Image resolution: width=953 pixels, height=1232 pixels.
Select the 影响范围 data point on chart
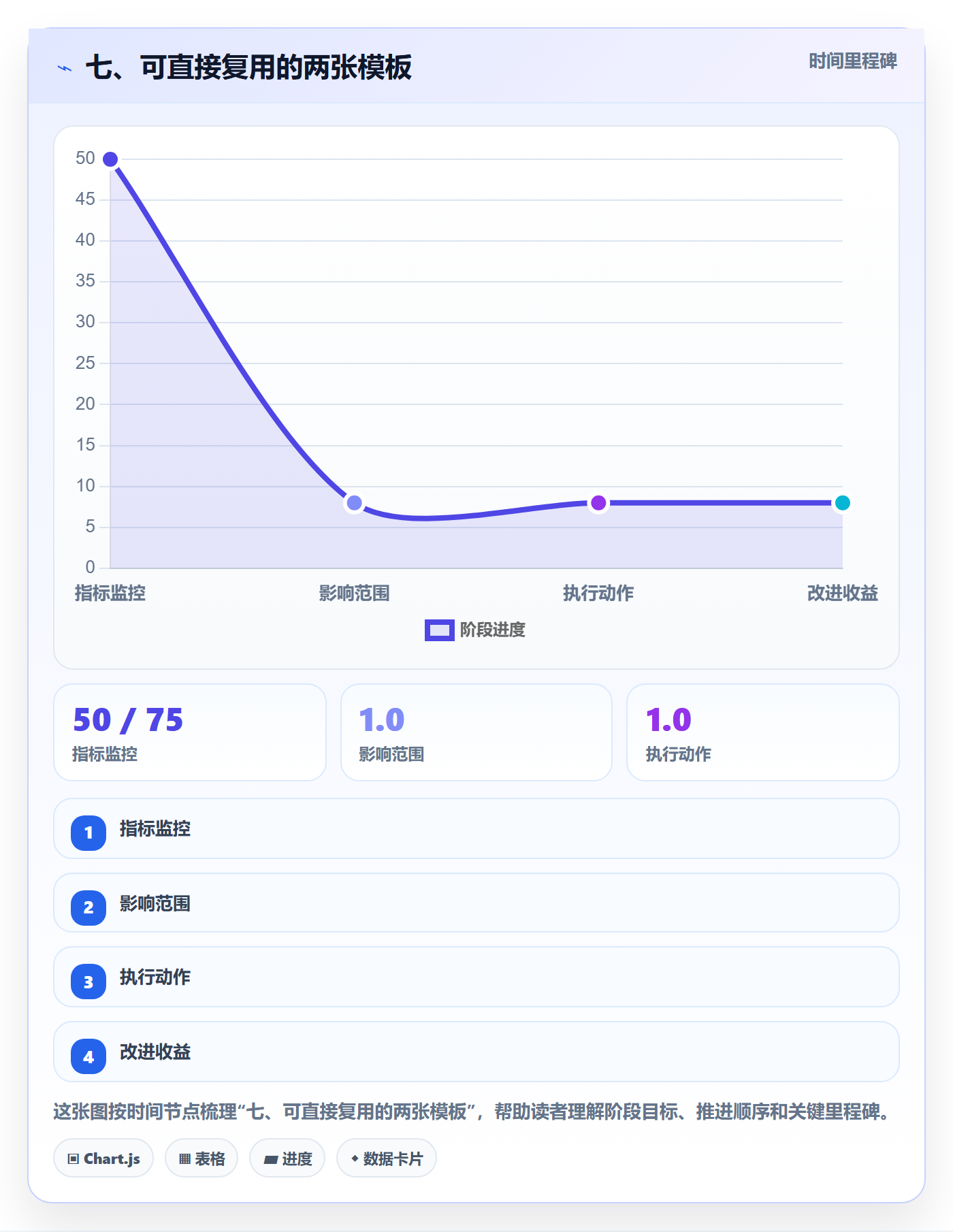[354, 503]
